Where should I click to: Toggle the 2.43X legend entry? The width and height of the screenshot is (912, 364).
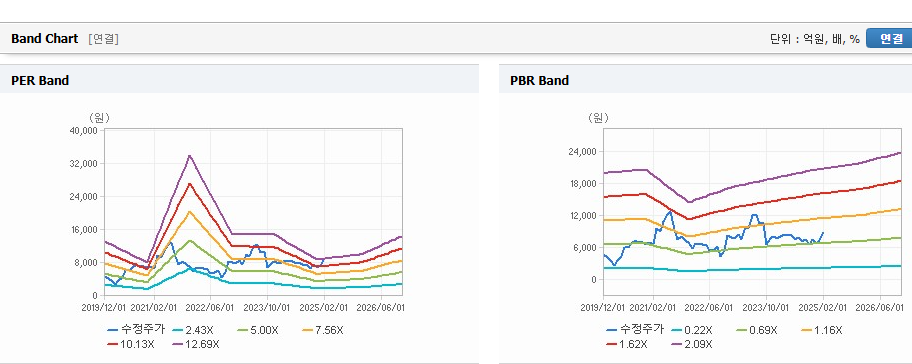193,330
